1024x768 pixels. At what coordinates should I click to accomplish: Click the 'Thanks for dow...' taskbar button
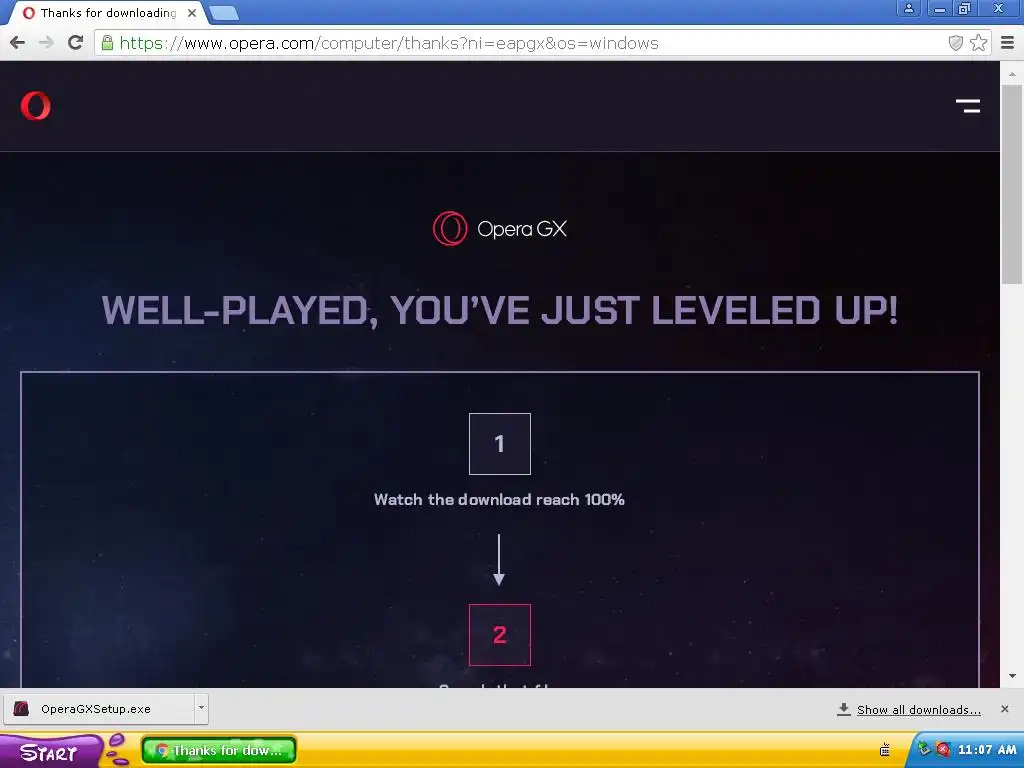219,750
